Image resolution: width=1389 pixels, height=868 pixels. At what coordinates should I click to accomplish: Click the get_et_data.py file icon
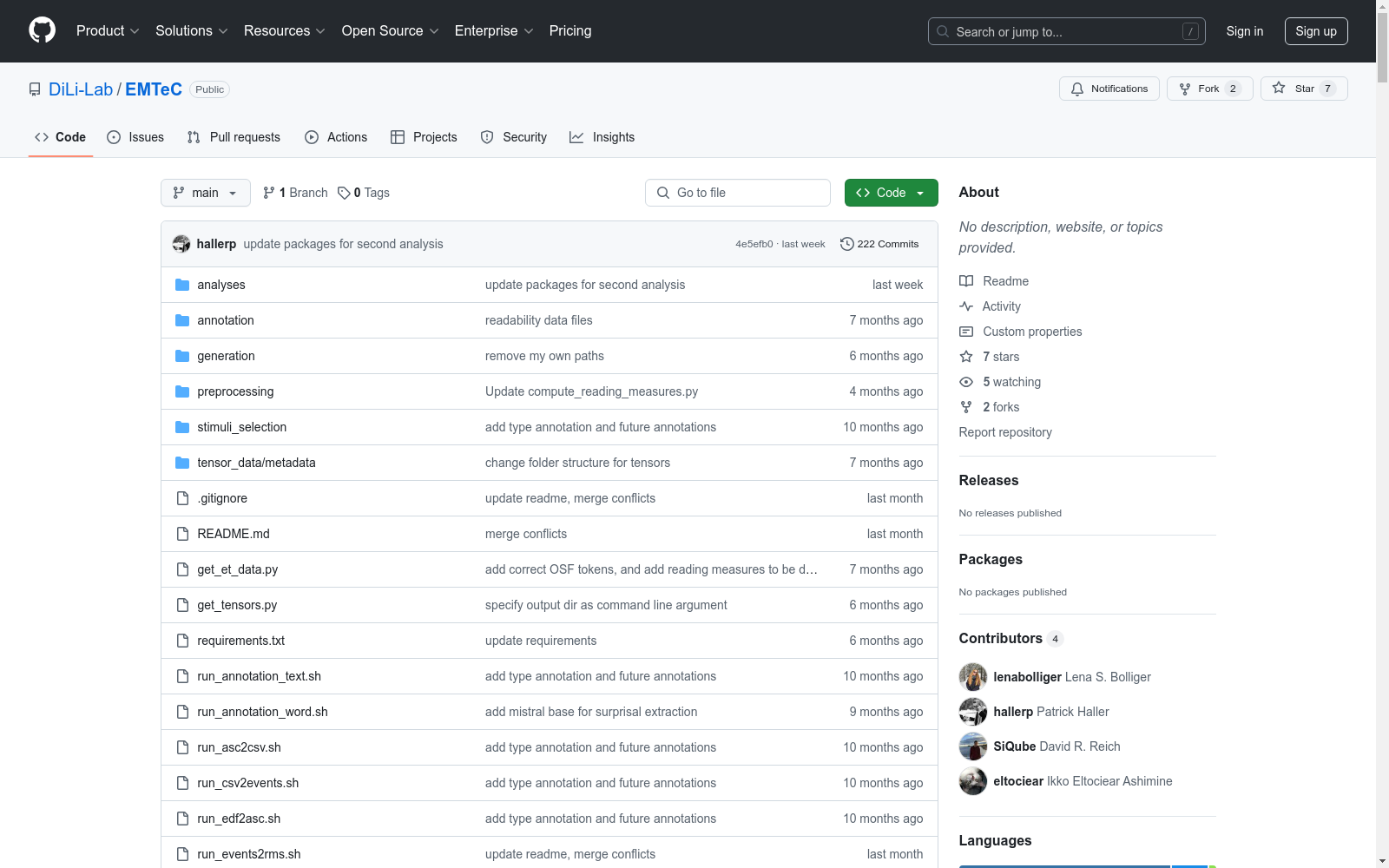pos(182,569)
